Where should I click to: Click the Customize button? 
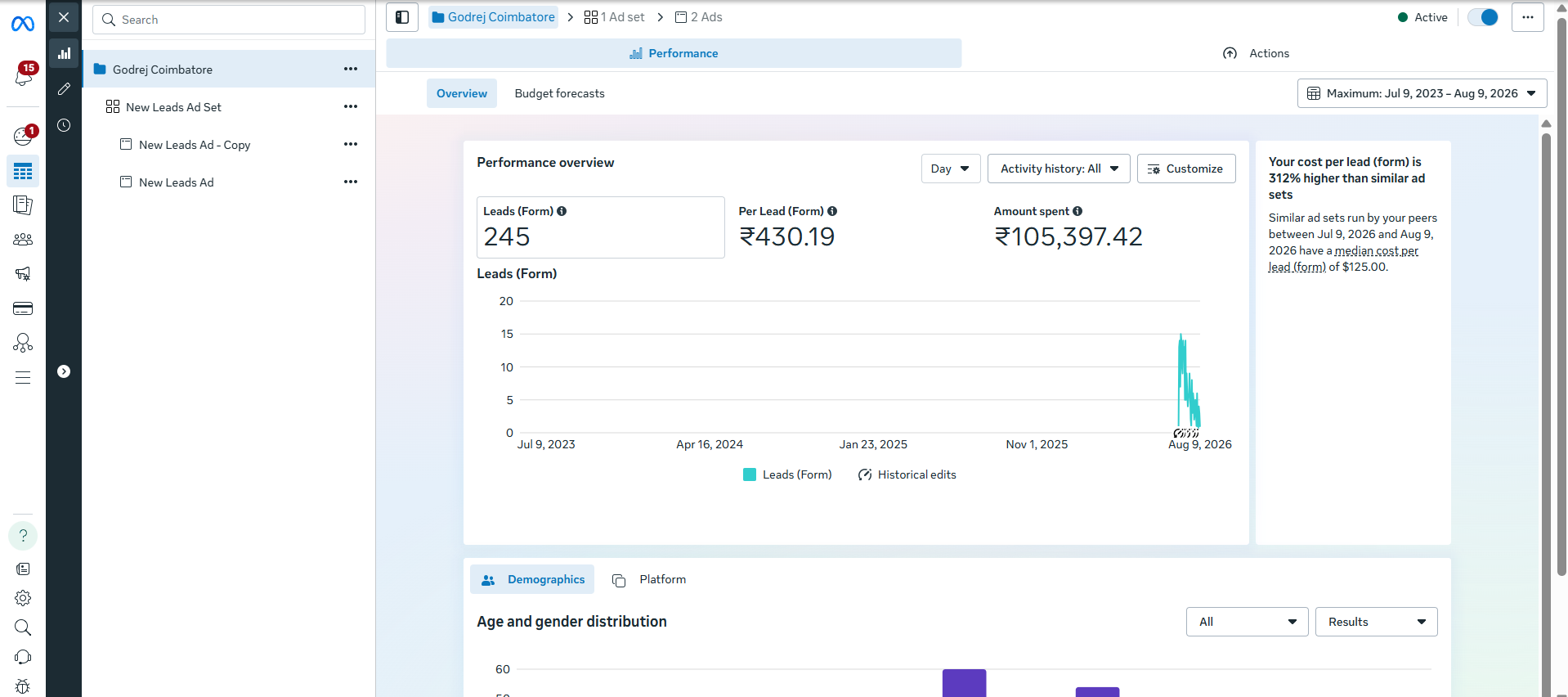pyautogui.click(x=1186, y=169)
